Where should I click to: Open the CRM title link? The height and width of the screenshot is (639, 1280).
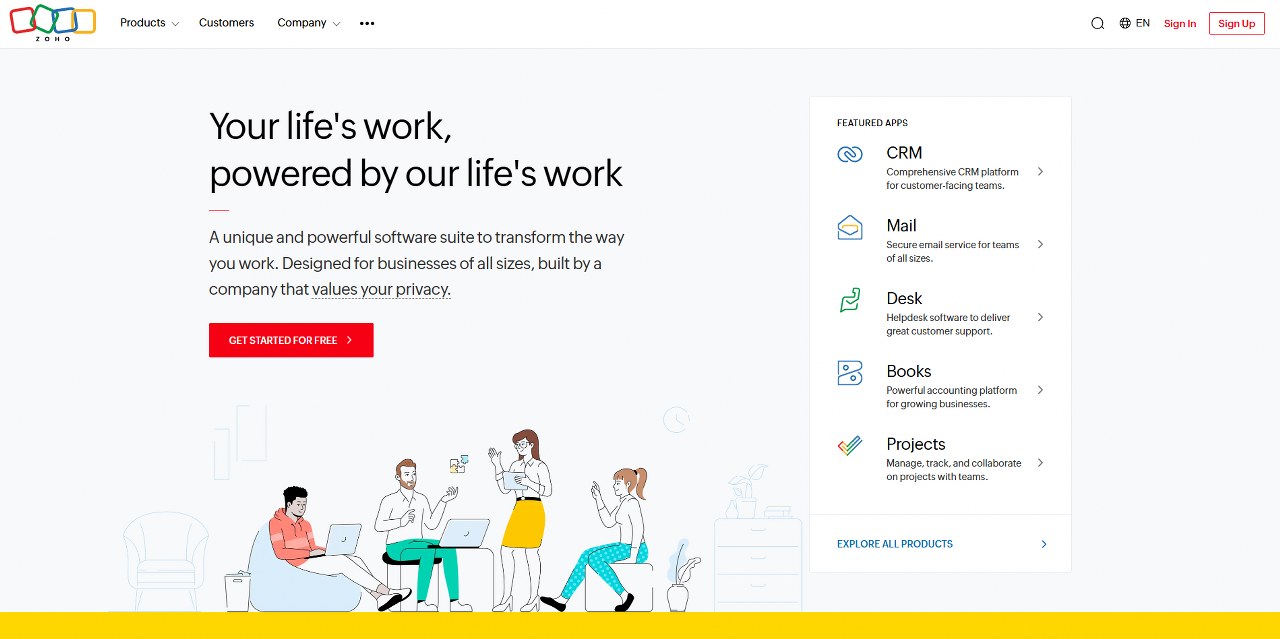pos(904,153)
